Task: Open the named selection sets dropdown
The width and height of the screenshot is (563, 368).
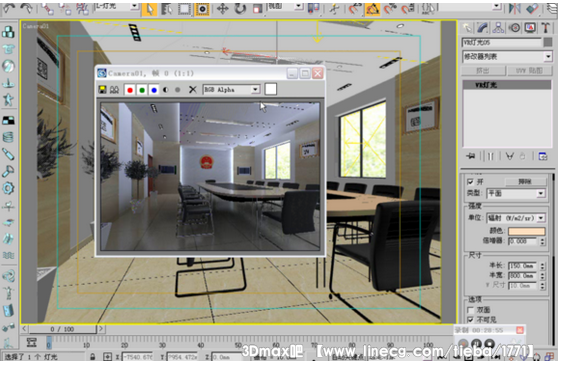Action: click(x=470, y=6)
